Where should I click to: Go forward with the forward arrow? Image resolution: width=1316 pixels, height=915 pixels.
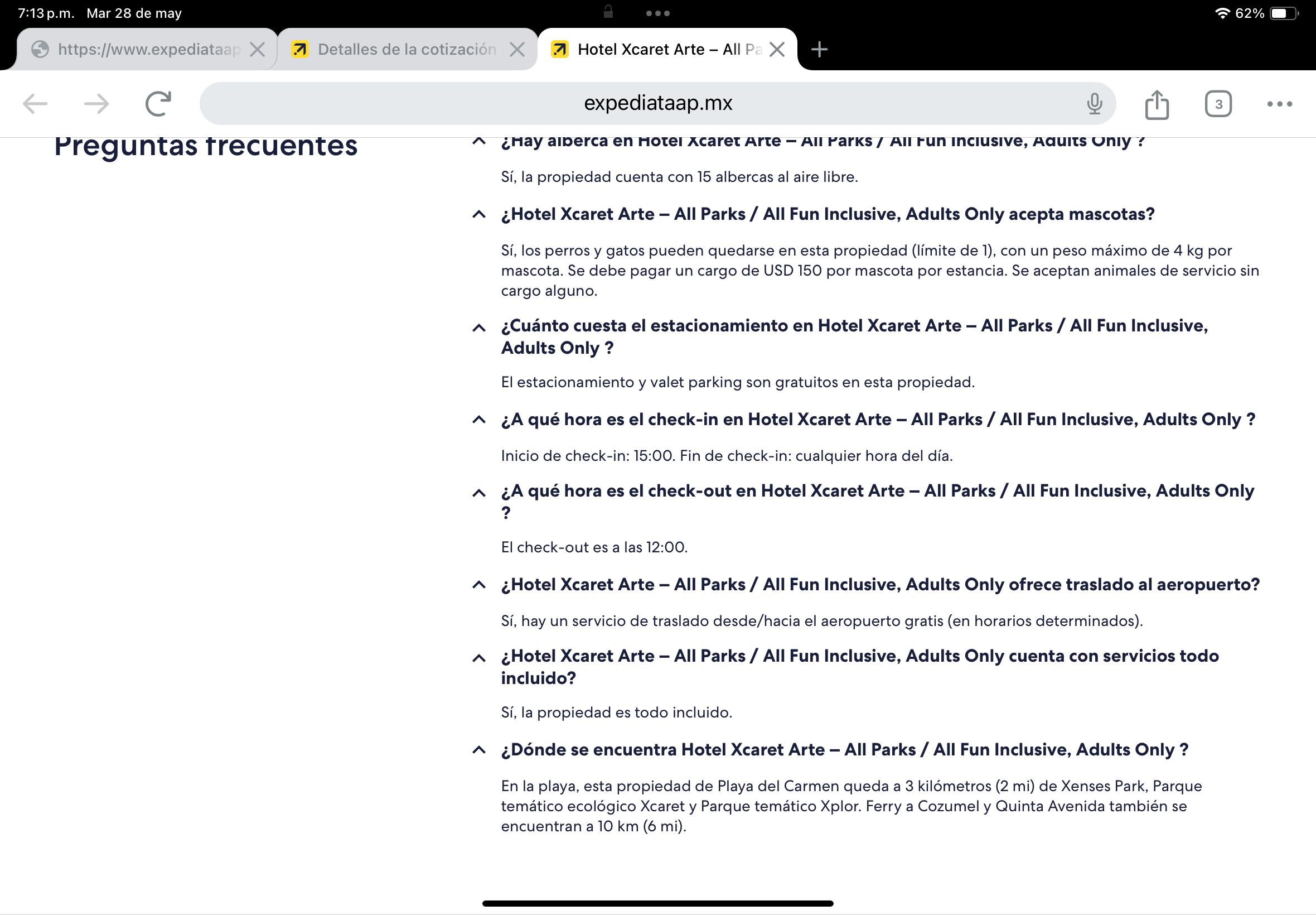(96, 104)
